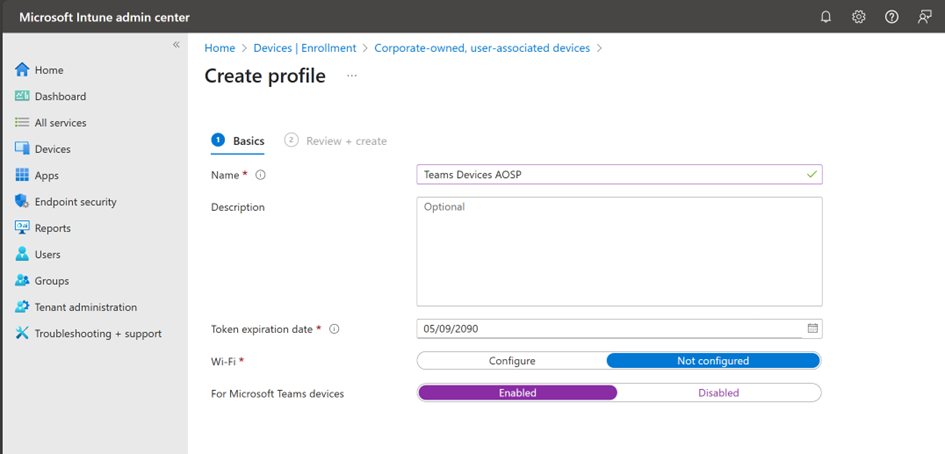The width and height of the screenshot is (945, 454).
Task: Click the Devices monitor icon
Action: pyautogui.click(x=22, y=149)
